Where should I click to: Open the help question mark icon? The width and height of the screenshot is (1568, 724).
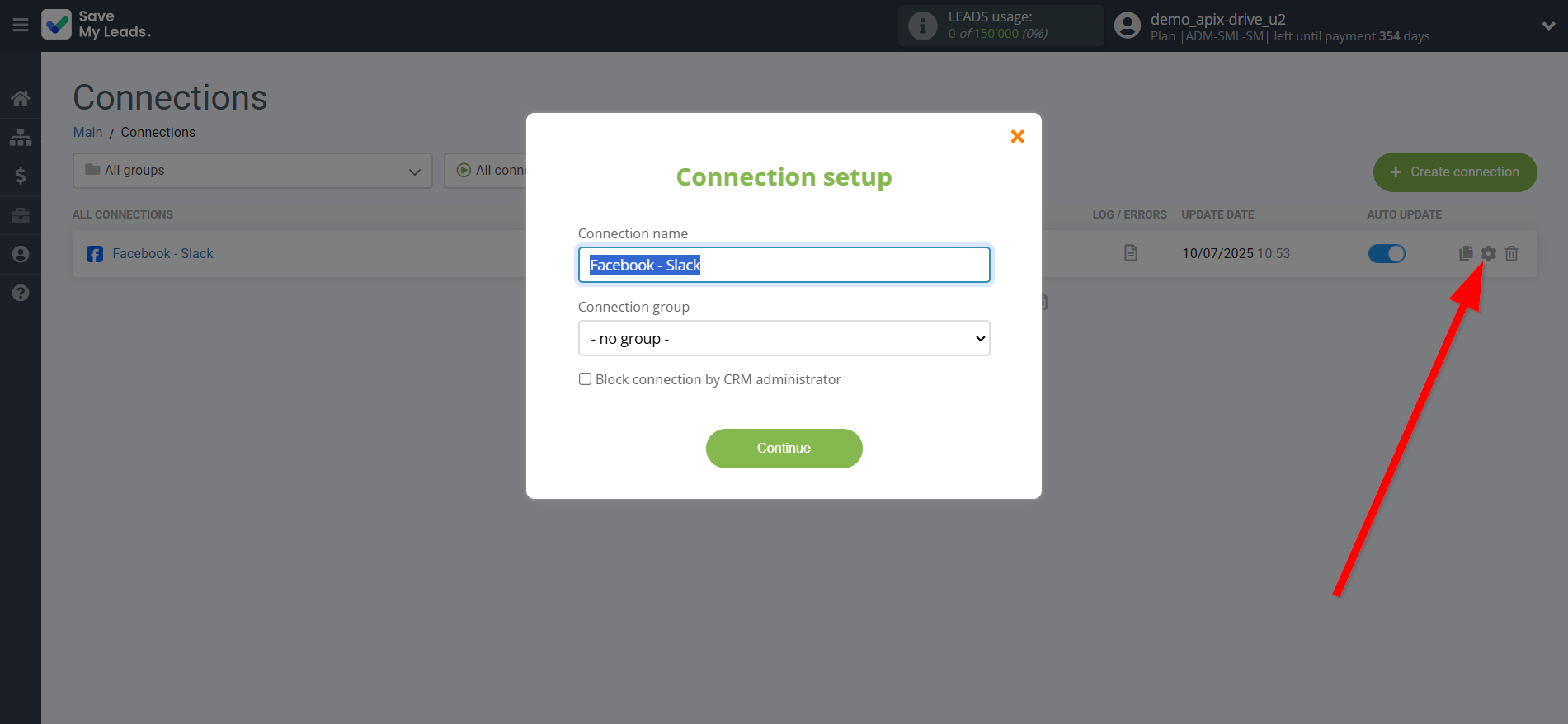[21, 293]
